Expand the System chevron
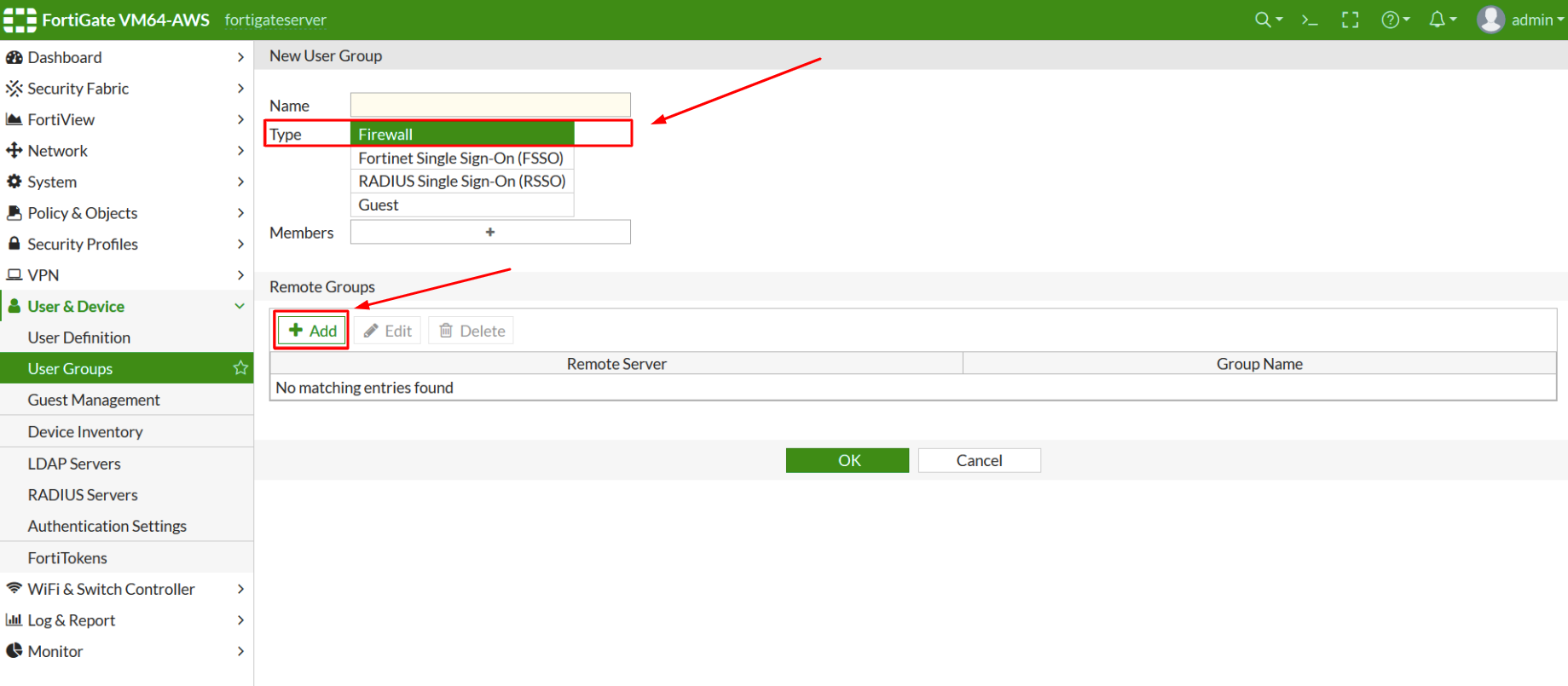The width and height of the screenshot is (1568, 686). 240,182
